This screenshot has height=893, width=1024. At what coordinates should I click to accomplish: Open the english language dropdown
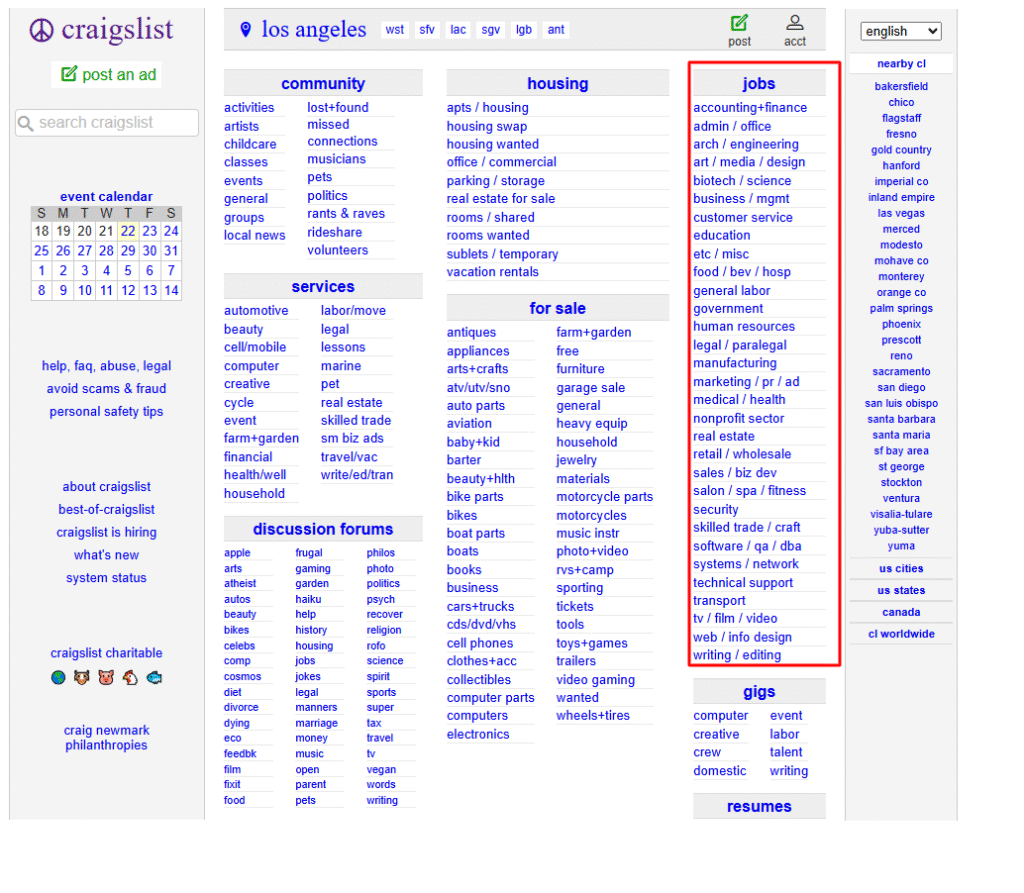[901, 31]
